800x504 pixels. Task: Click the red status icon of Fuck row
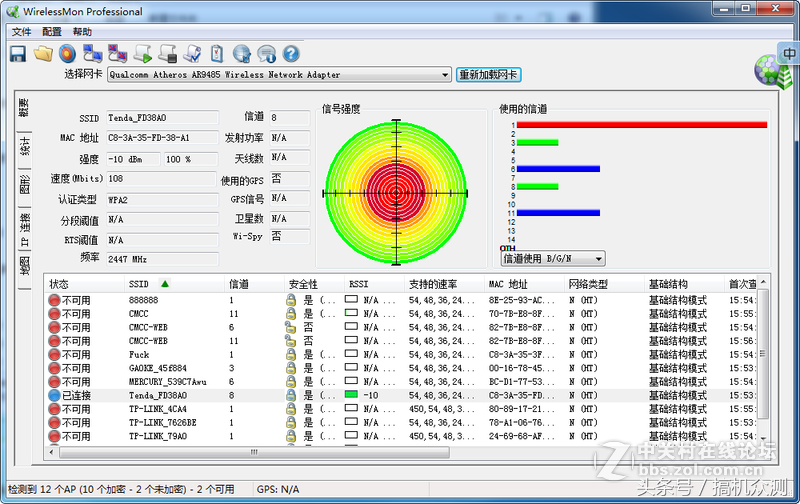coord(55,355)
